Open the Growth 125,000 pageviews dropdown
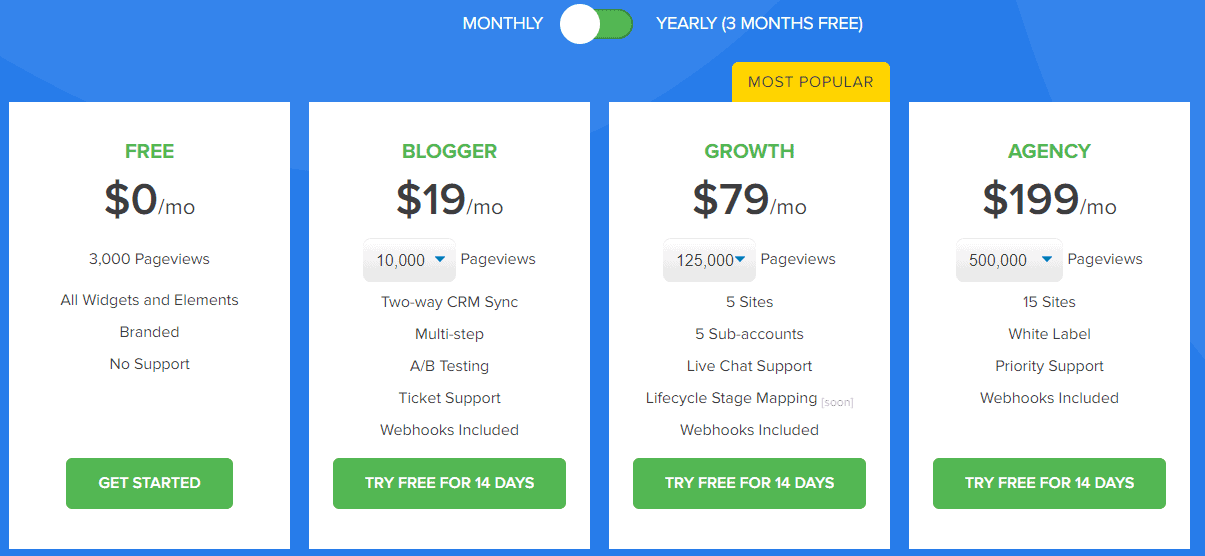 [709, 260]
